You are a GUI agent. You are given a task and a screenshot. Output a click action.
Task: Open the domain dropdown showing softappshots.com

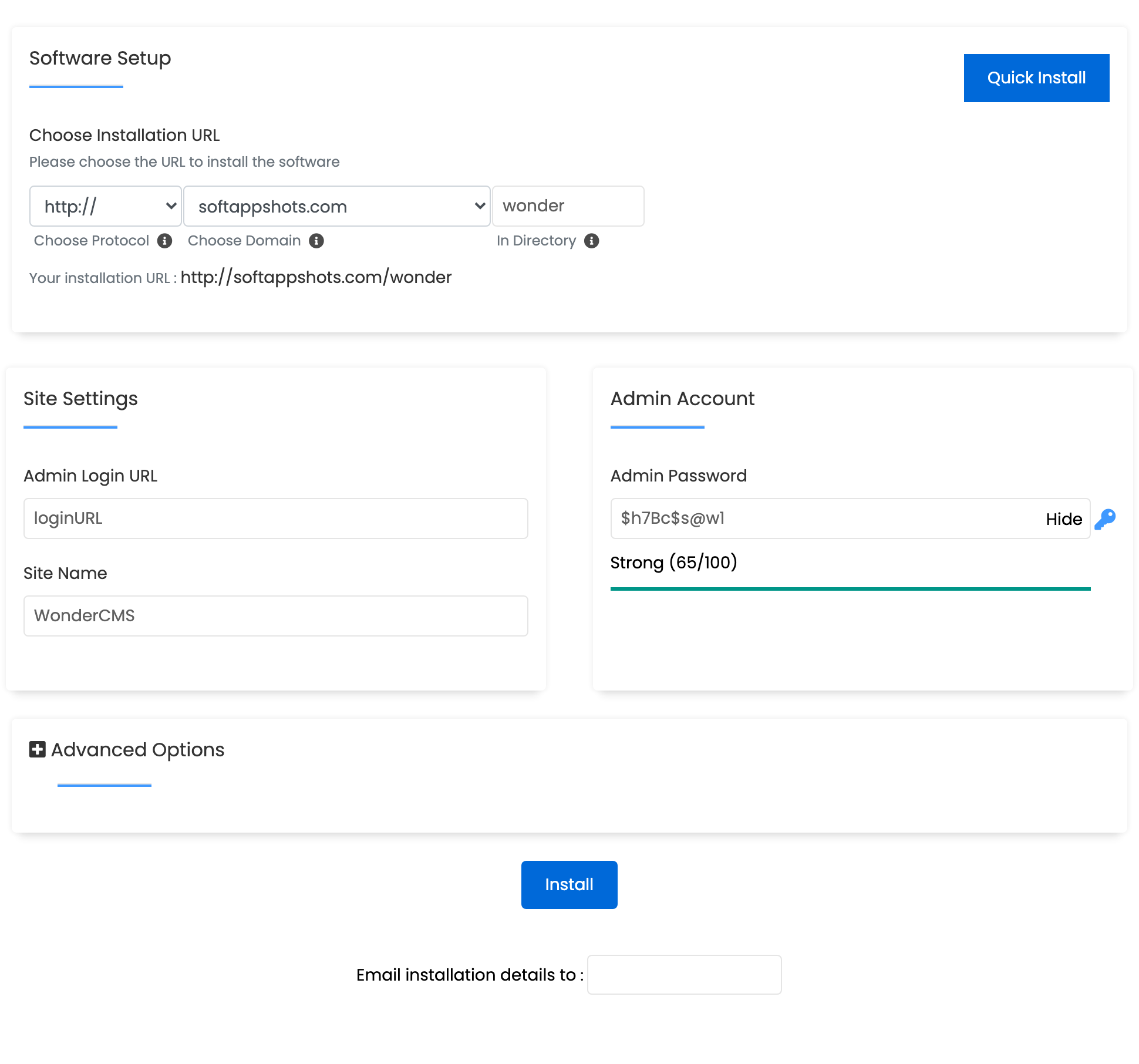click(336, 206)
